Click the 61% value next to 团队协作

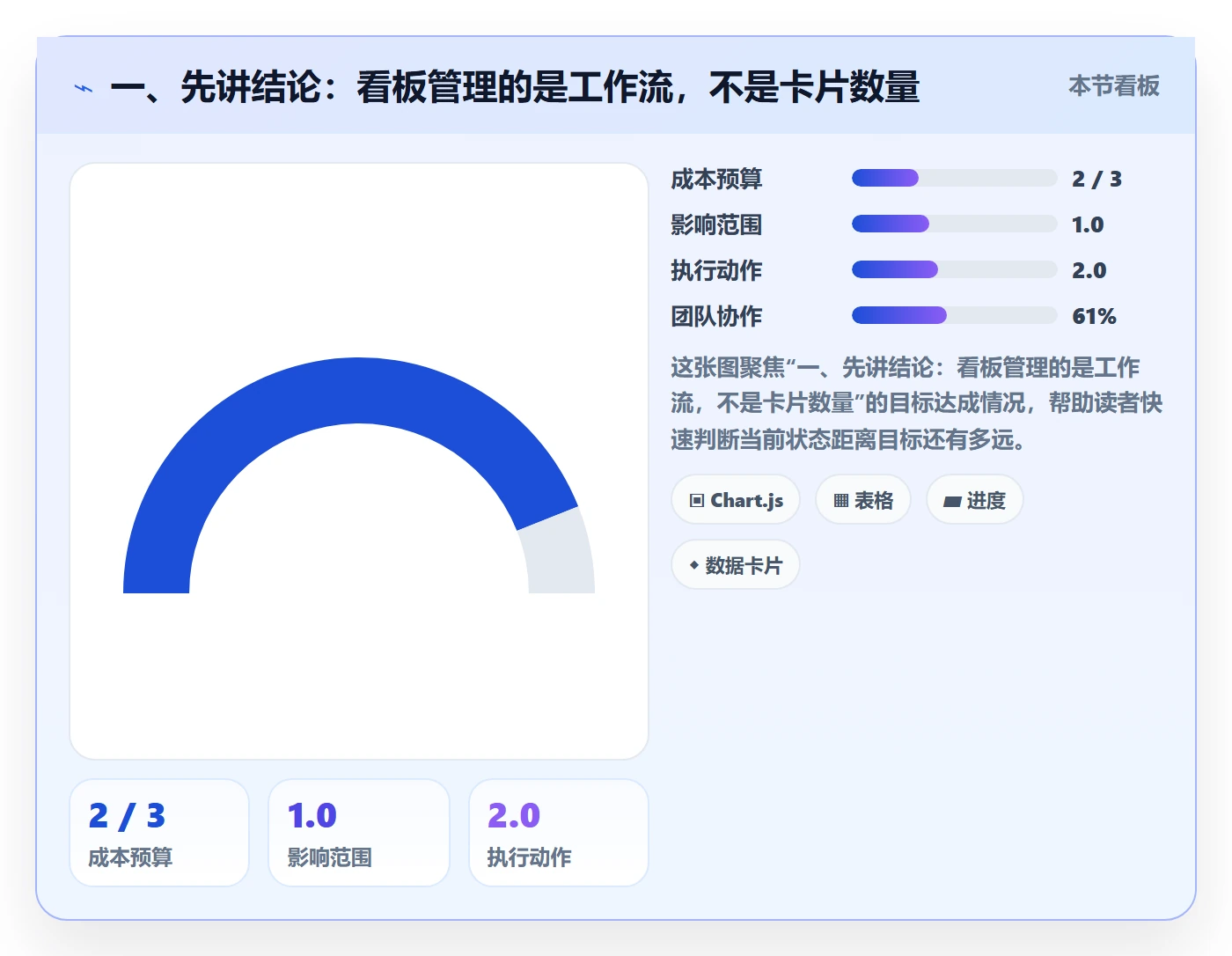[x=1094, y=316]
